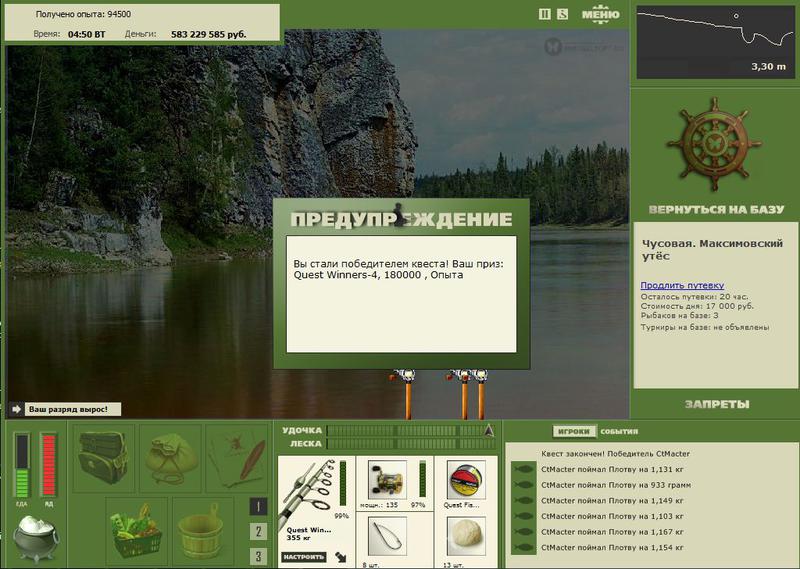Click 'Турниры на базе: не объявлены' text
This screenshot has height=569, width=800.
[x=705, y=327]
